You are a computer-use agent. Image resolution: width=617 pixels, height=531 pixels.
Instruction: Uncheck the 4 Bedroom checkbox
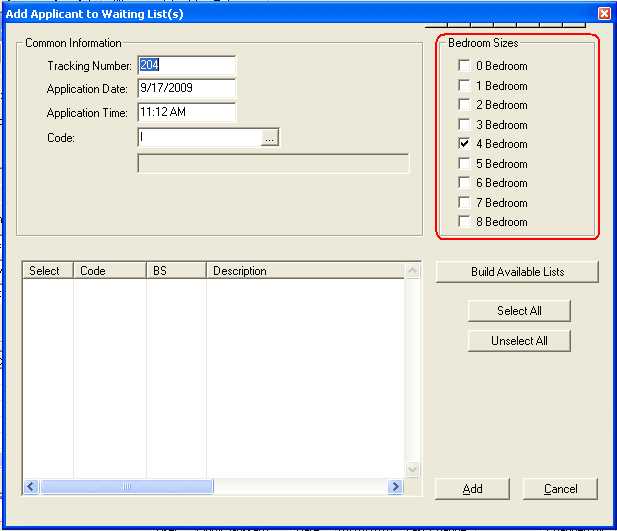click(464, 144)
